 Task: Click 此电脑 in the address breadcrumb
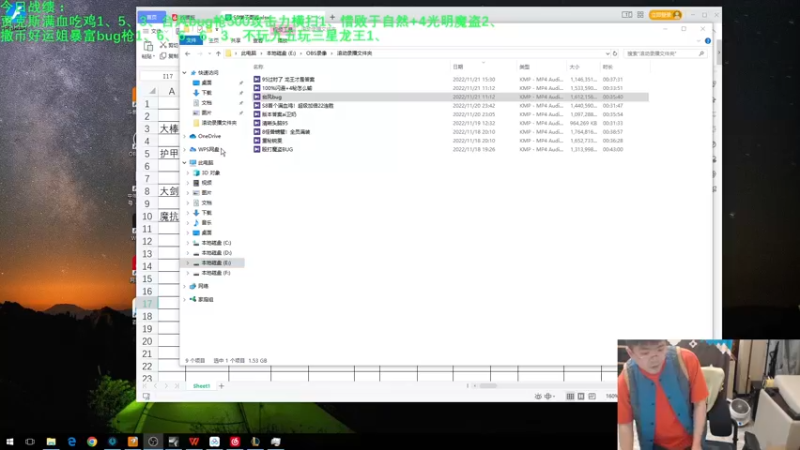pos(248,54)
